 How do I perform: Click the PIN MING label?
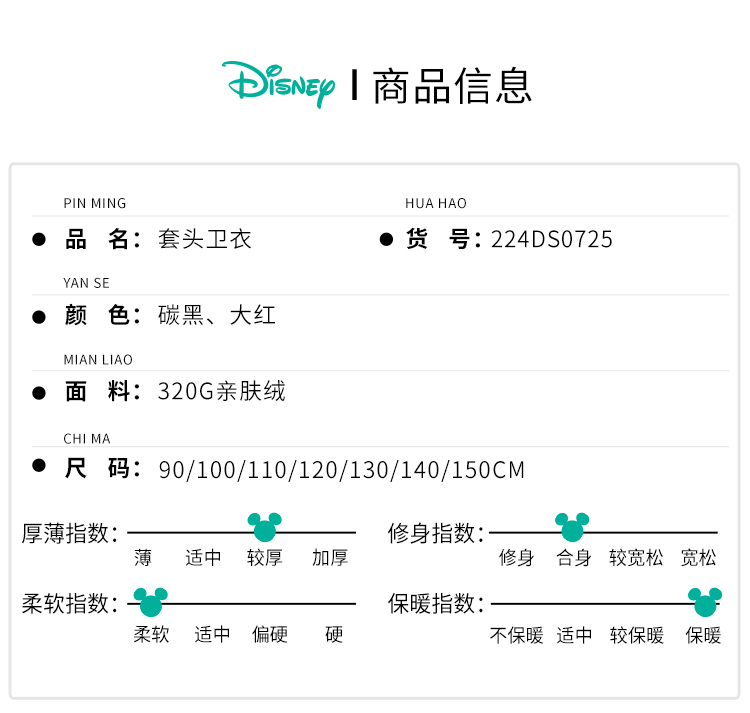(95, 203)
